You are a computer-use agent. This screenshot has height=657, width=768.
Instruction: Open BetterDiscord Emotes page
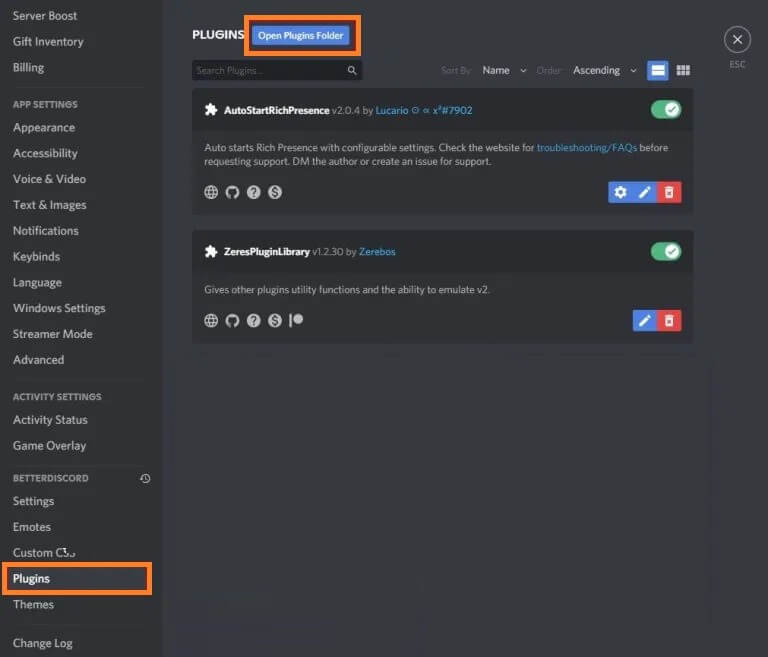pos(32,527)
